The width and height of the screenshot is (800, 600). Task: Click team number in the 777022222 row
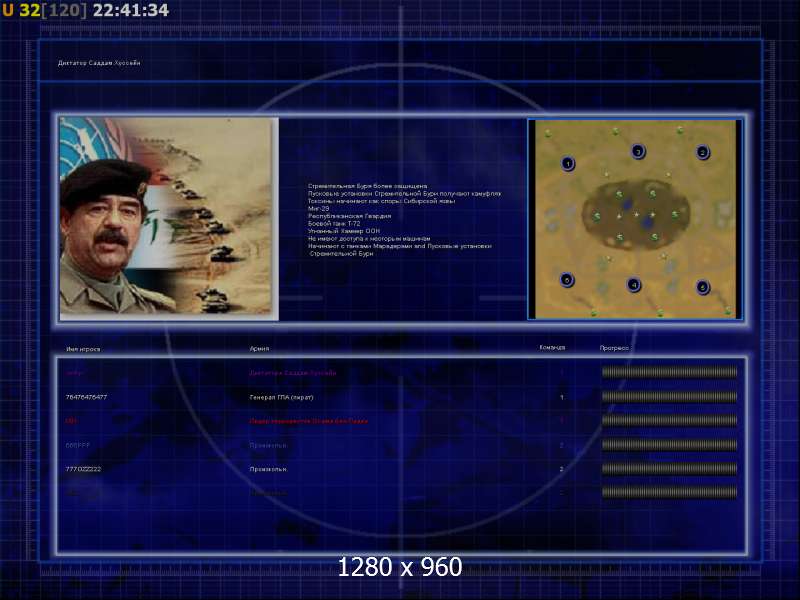coord(561,469)
